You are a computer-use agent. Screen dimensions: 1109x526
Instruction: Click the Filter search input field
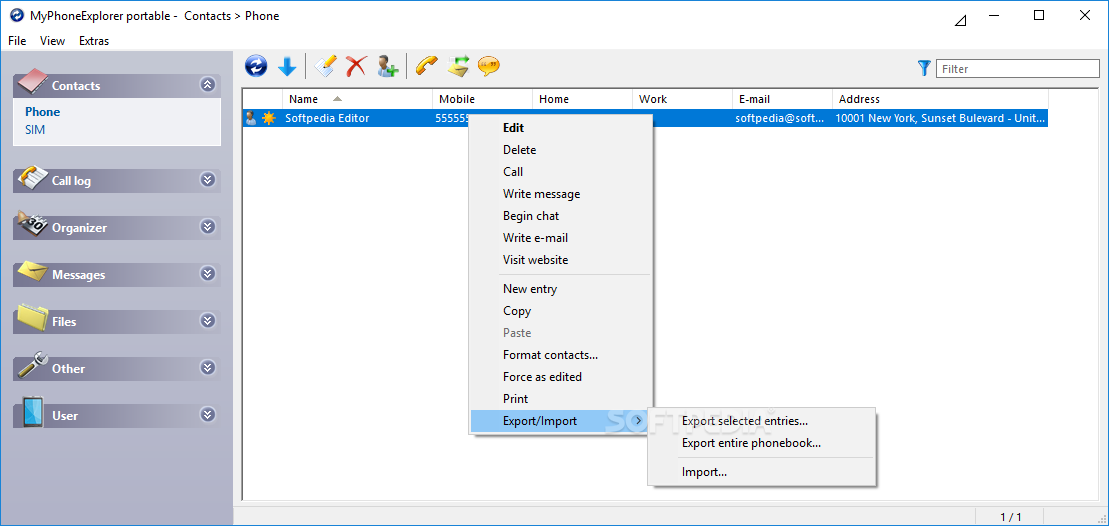click(x=1018, y=69)
